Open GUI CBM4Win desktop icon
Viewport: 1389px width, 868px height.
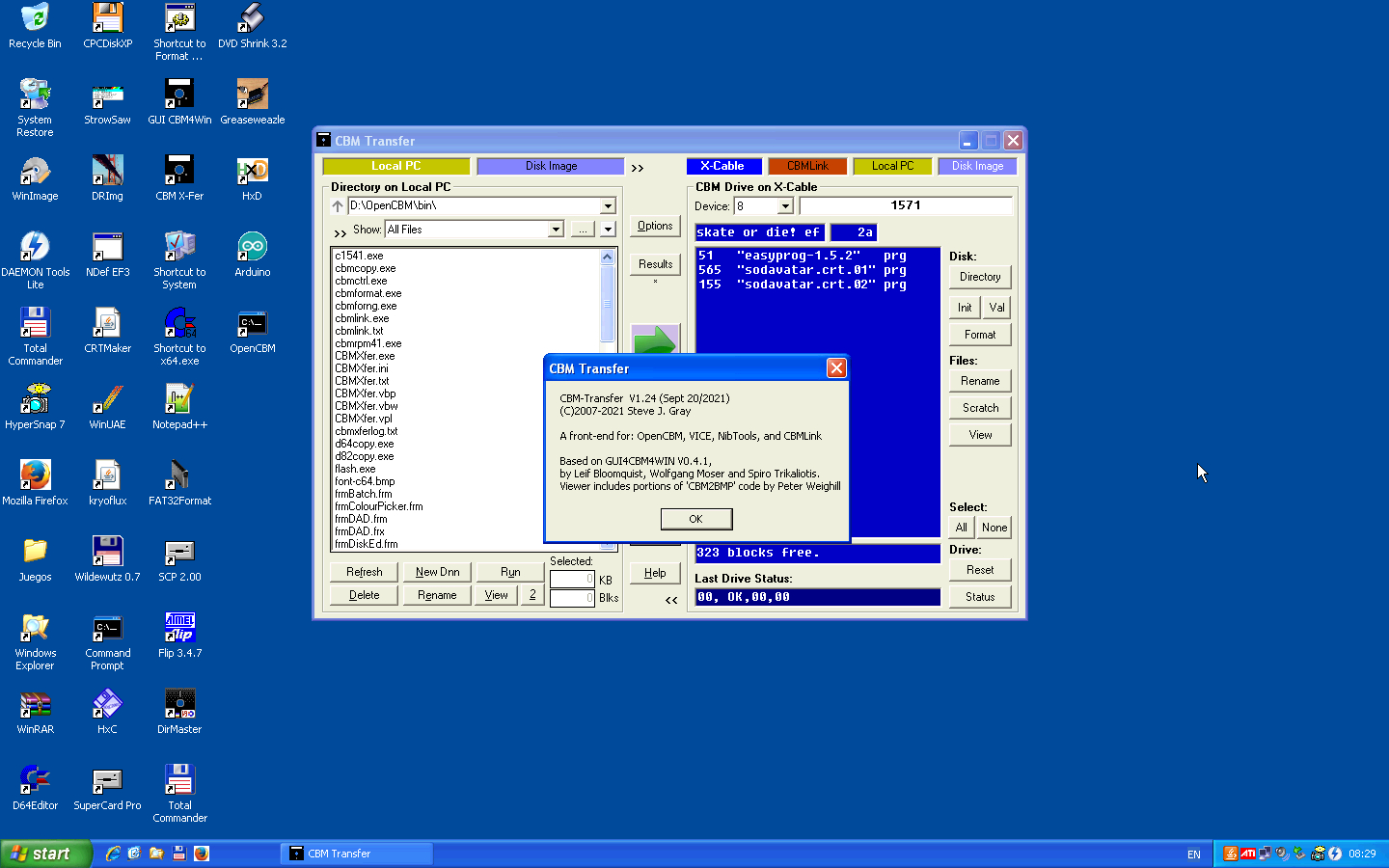[x=179, y=102]
